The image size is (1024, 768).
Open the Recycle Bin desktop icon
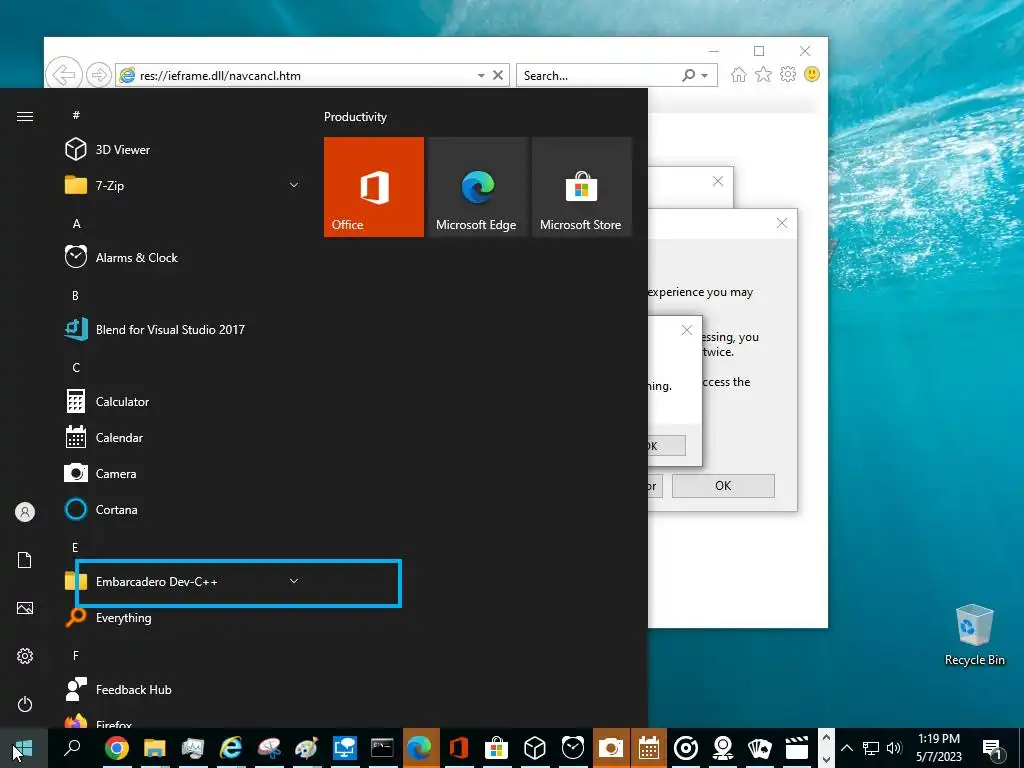974,635
